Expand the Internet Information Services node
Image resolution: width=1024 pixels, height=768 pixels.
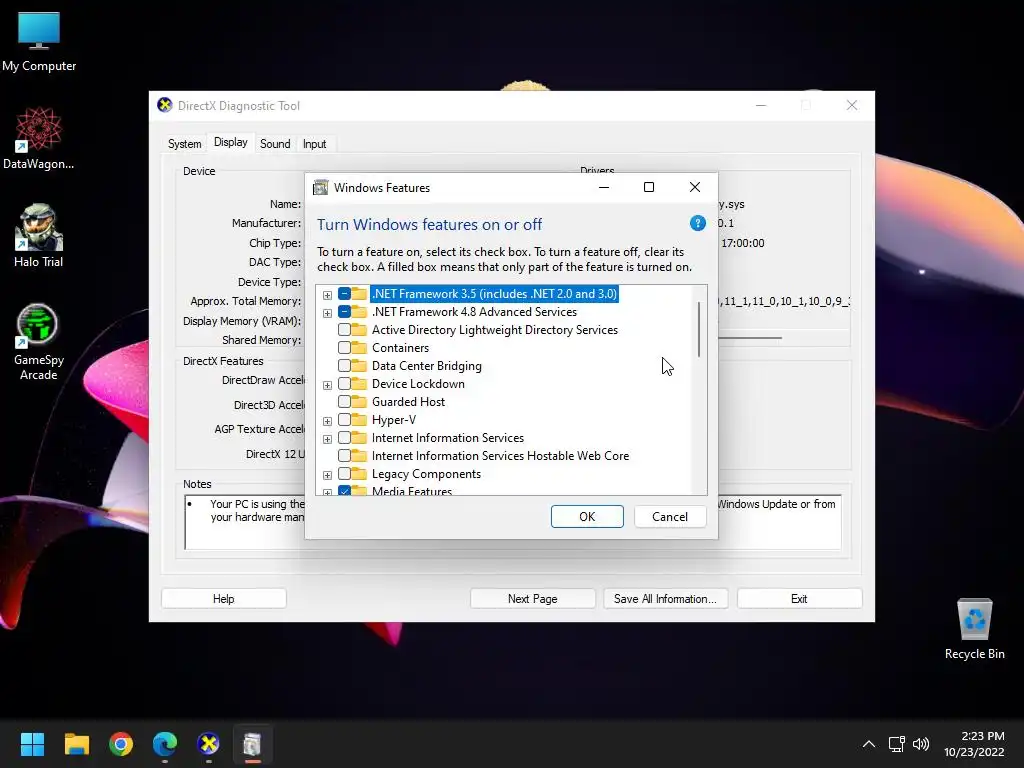pyautogui.click(x=327, y=439)
